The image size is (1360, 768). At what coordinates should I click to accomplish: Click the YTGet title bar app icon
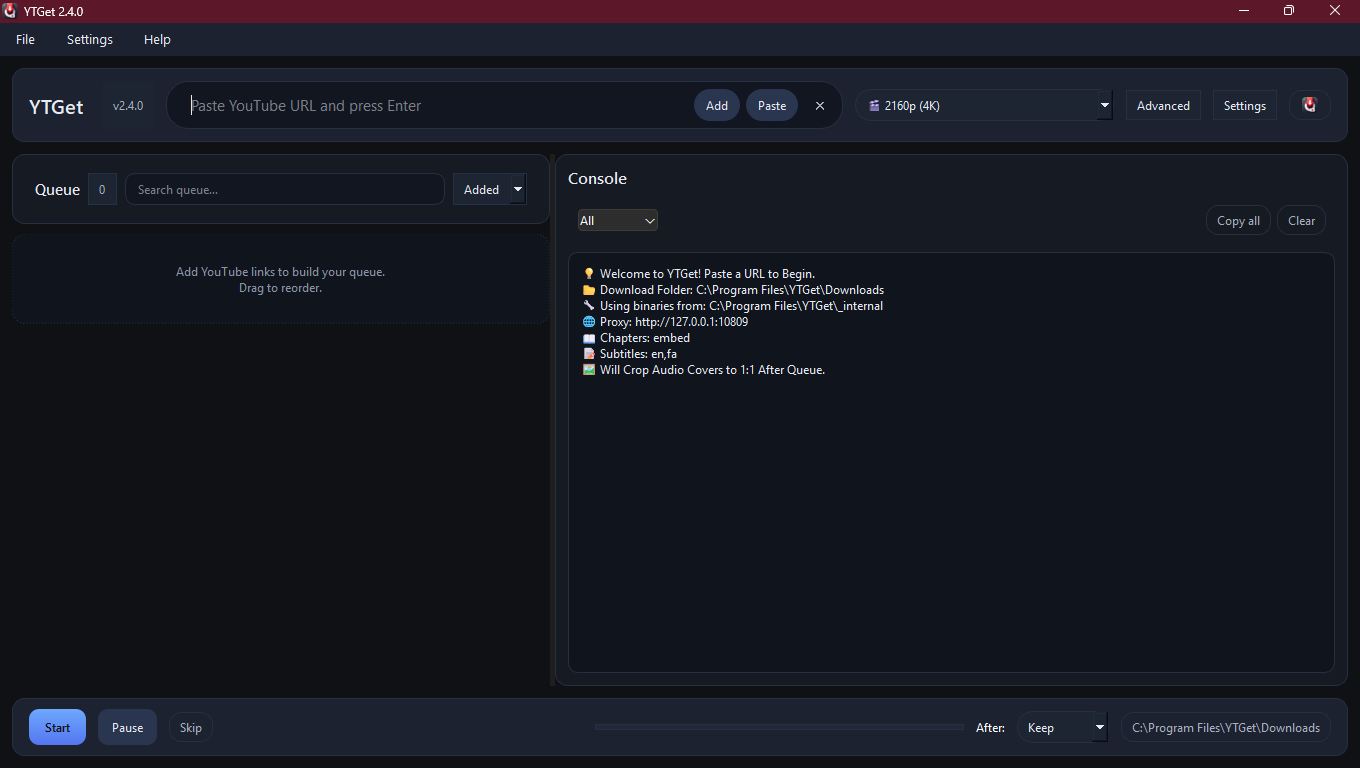click(10, 11)
